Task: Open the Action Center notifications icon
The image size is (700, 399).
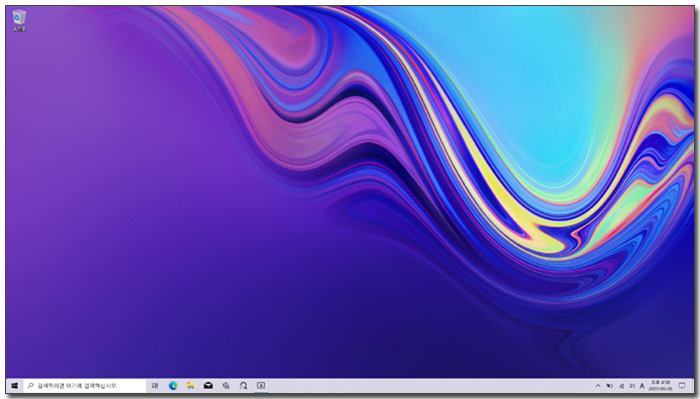Action: pyautogui.click(x=682, y=386)
